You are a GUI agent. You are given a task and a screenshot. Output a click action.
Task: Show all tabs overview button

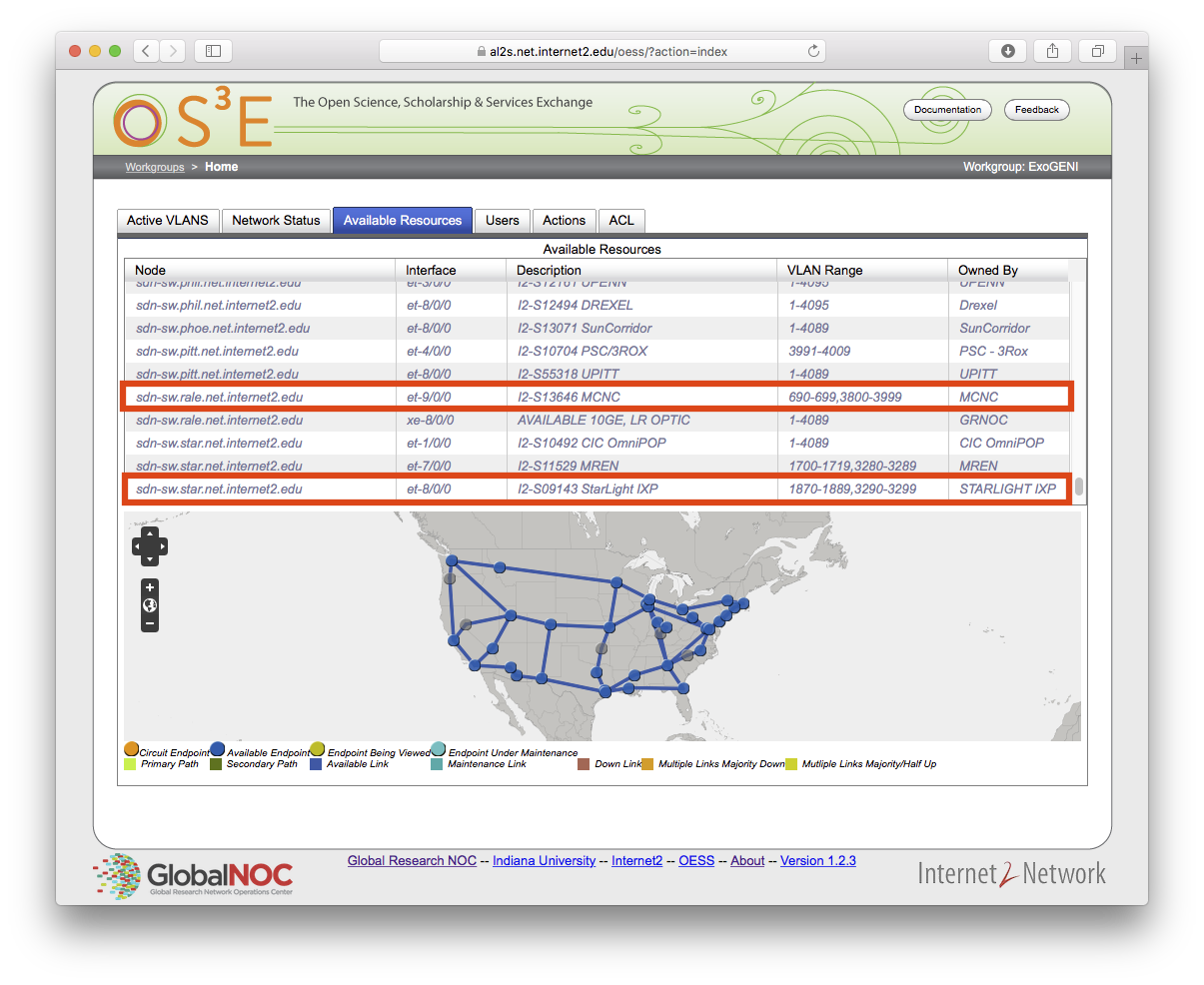click(x=1097, y=51)
